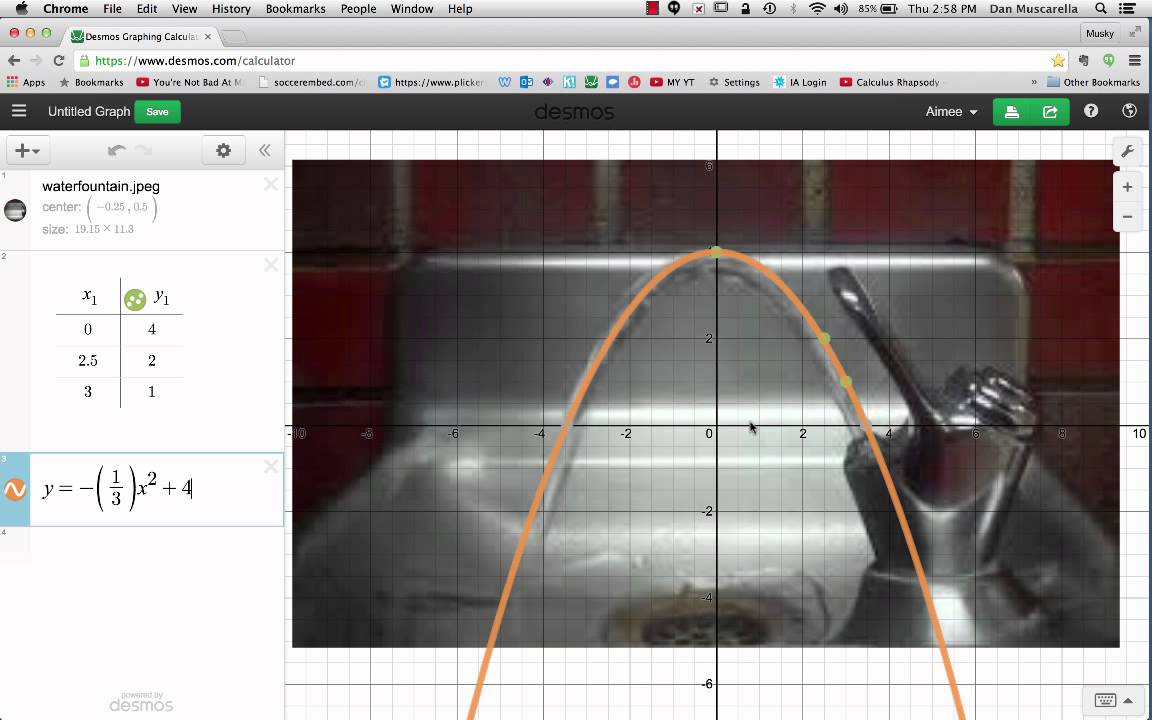Open the Desmos hamburger menu
1152x720 pixels.
tap(19, 111)
